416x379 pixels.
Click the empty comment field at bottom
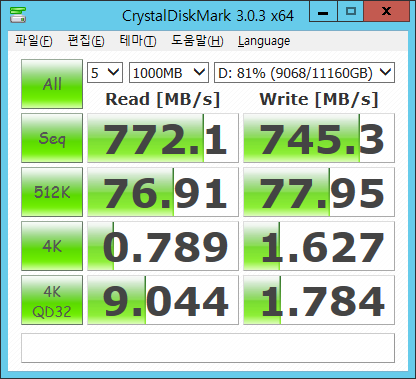click(x=208, y=348)
